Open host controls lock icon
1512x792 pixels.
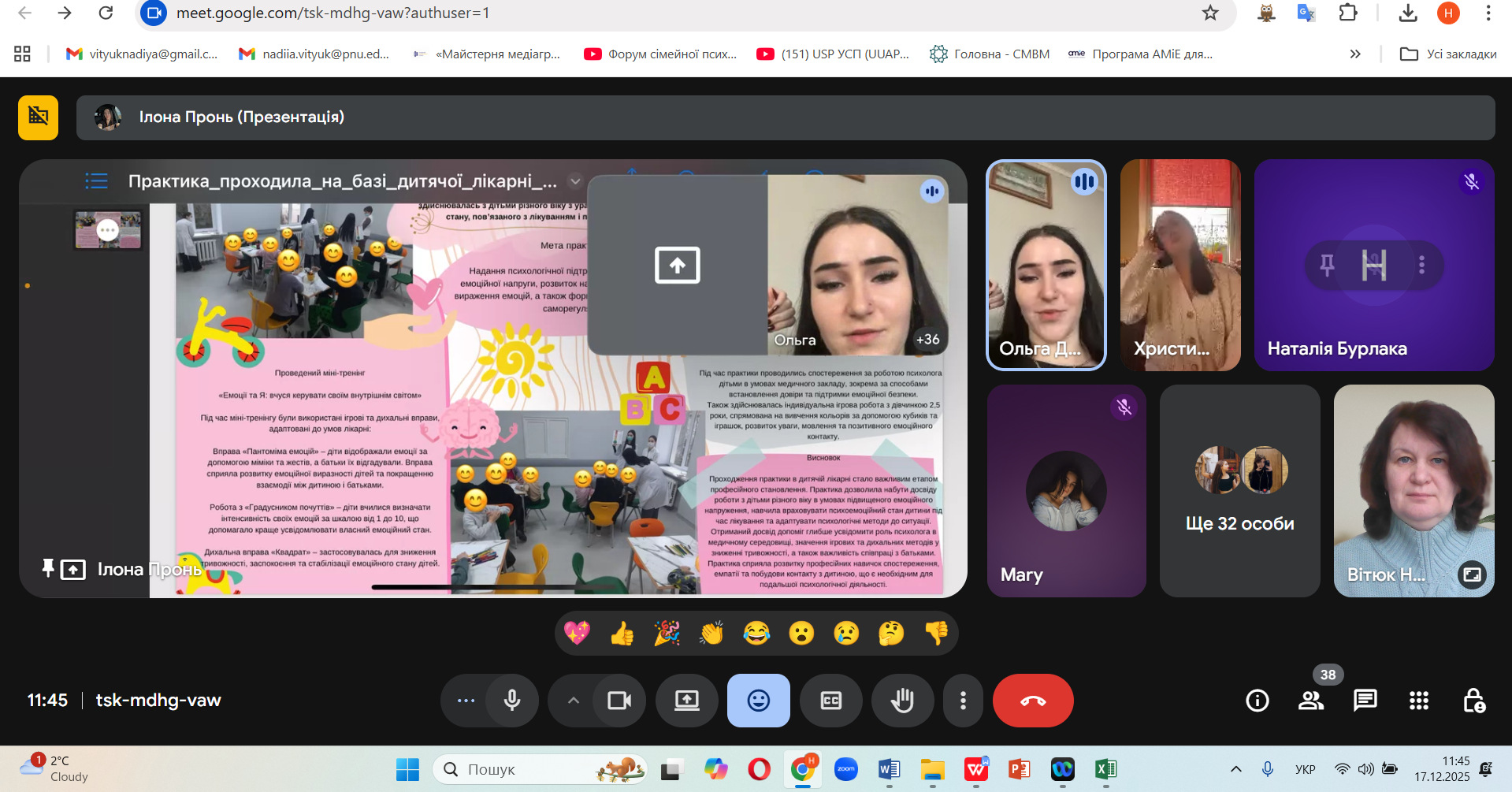tap(1473, 701)
